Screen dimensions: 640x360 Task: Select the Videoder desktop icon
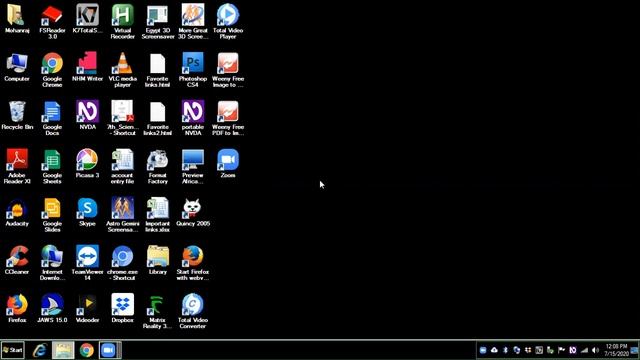pos(87,309)
